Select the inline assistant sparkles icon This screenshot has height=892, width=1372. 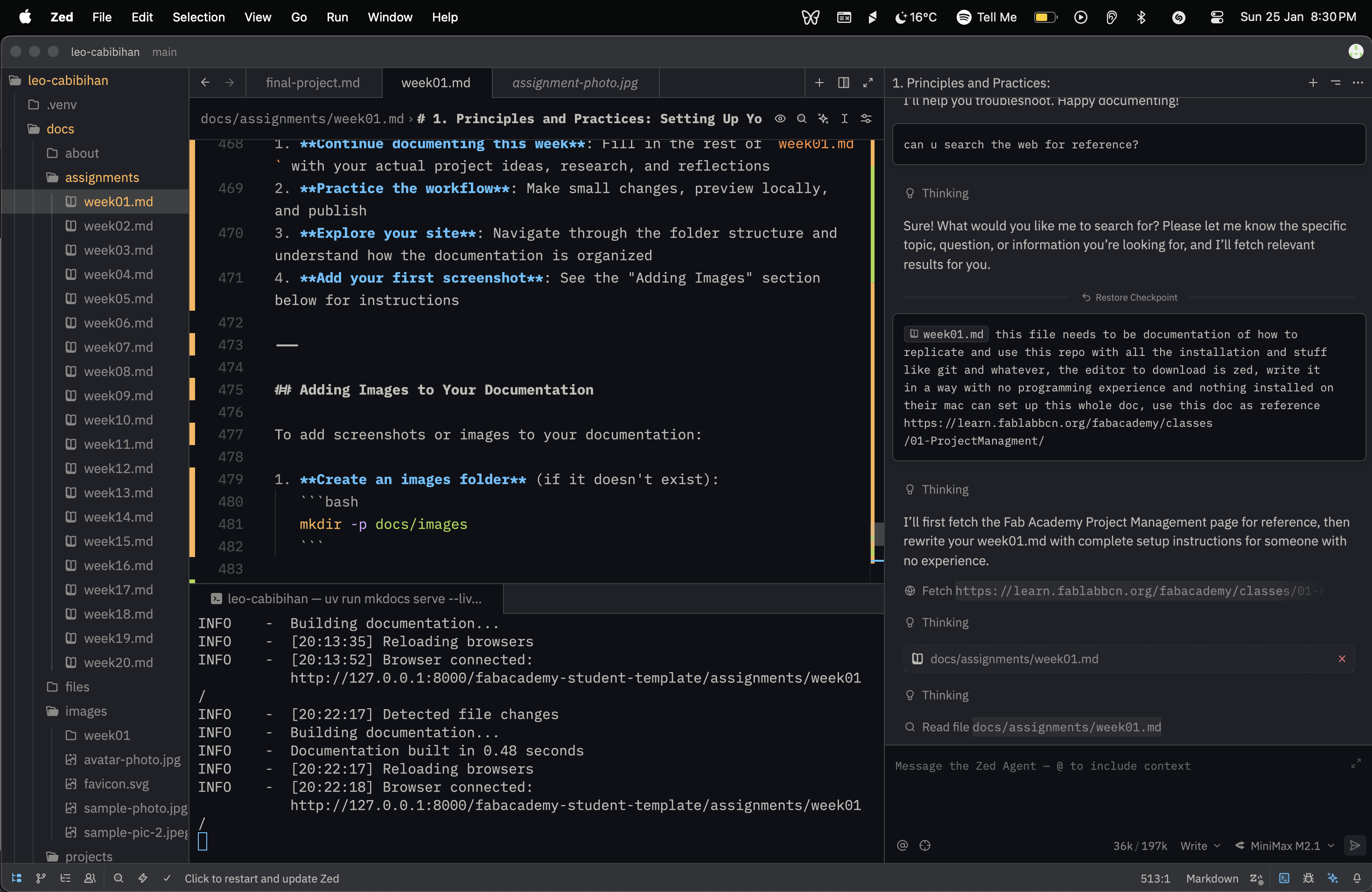pos(823,118)
